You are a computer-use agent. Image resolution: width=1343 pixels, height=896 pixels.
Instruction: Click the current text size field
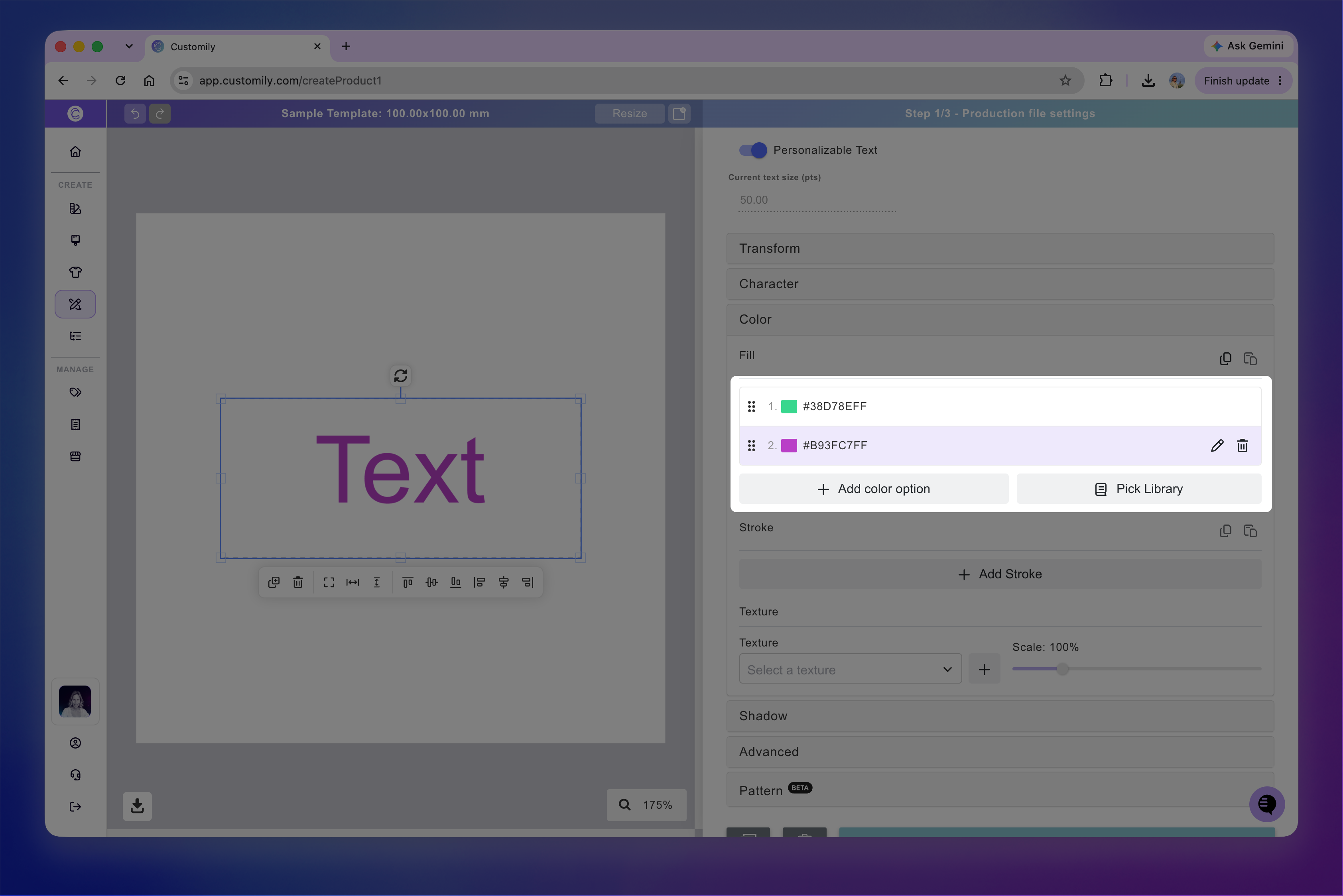coord(817,200)
